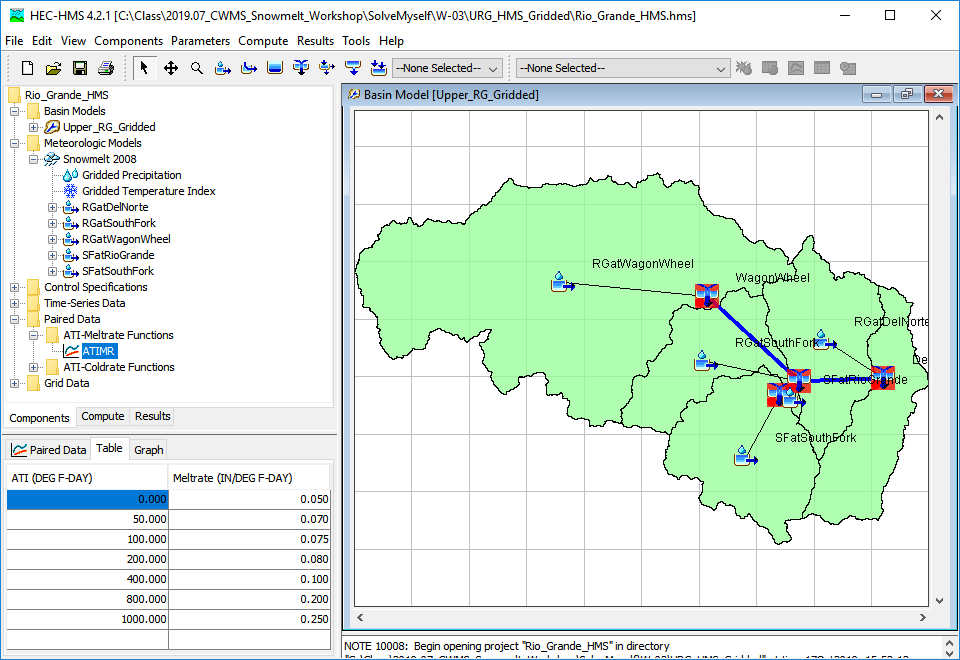Image resolution: width=960 pixels, height=660 pixels.
Task: Switch to the Results tab below the tree
Action: tap(152, 416)
